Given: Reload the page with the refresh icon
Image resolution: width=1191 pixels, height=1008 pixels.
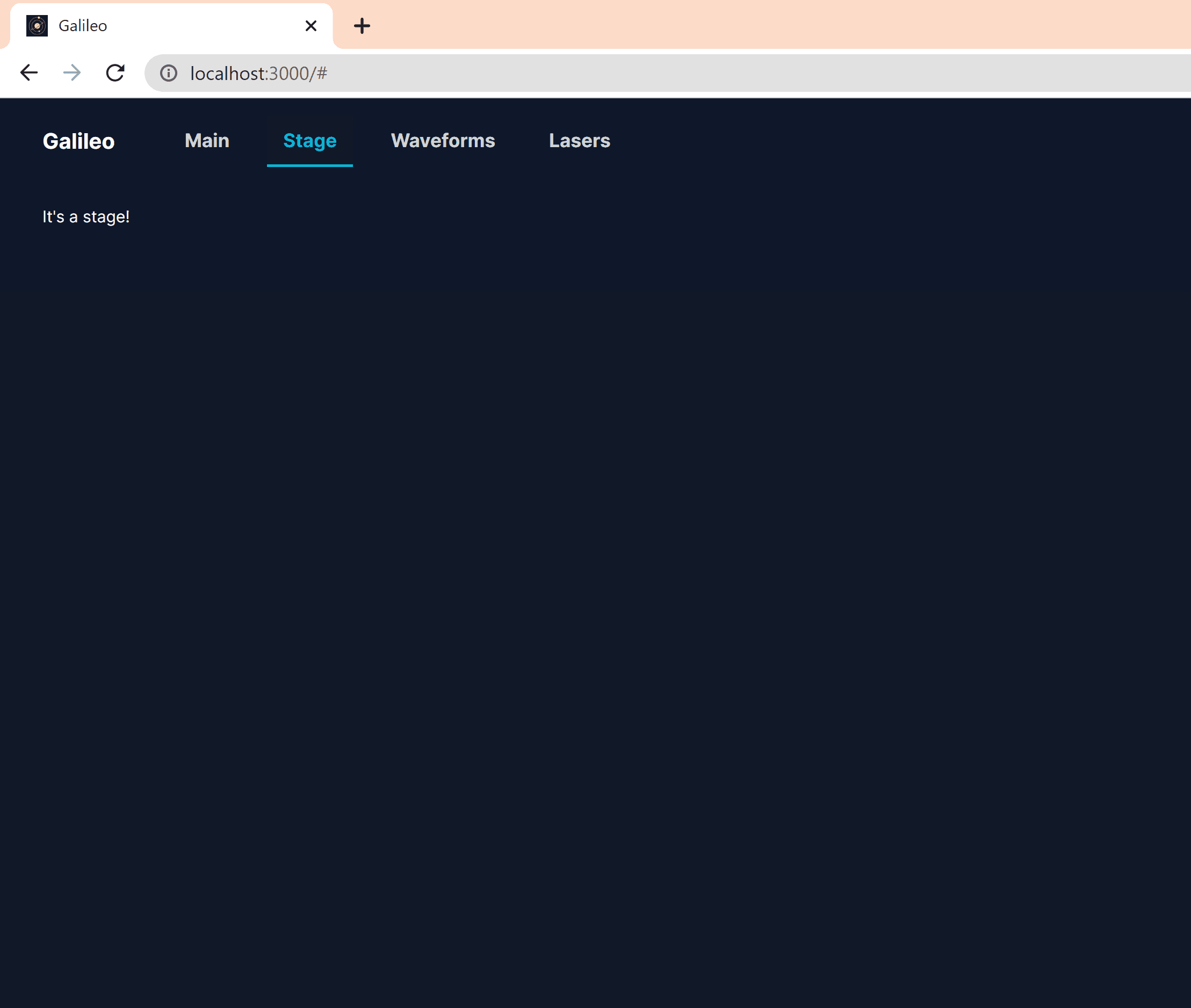Looking at the screenshot, I should coord(116,72).
